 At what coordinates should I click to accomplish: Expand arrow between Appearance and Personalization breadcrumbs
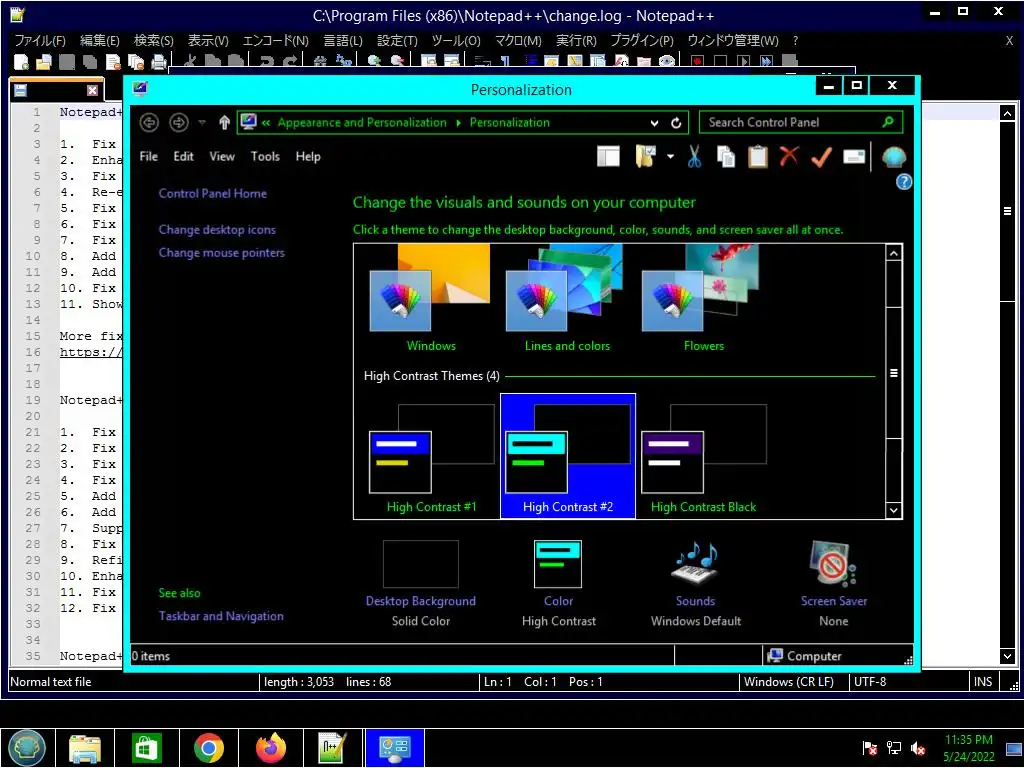458,122
